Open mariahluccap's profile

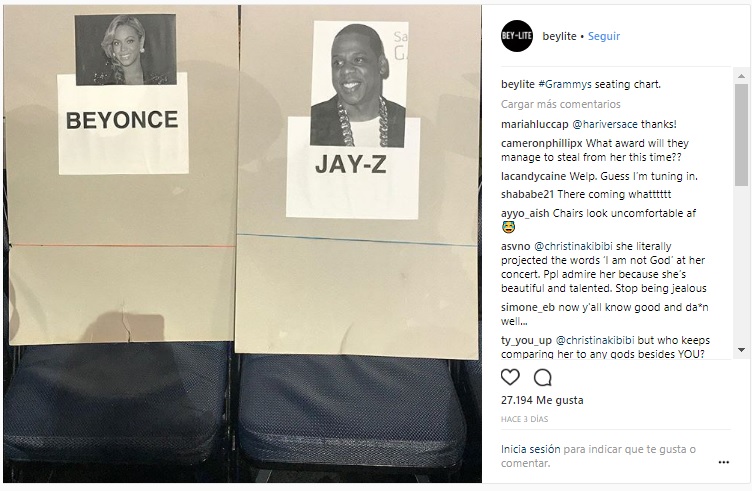tap(535, 124)
